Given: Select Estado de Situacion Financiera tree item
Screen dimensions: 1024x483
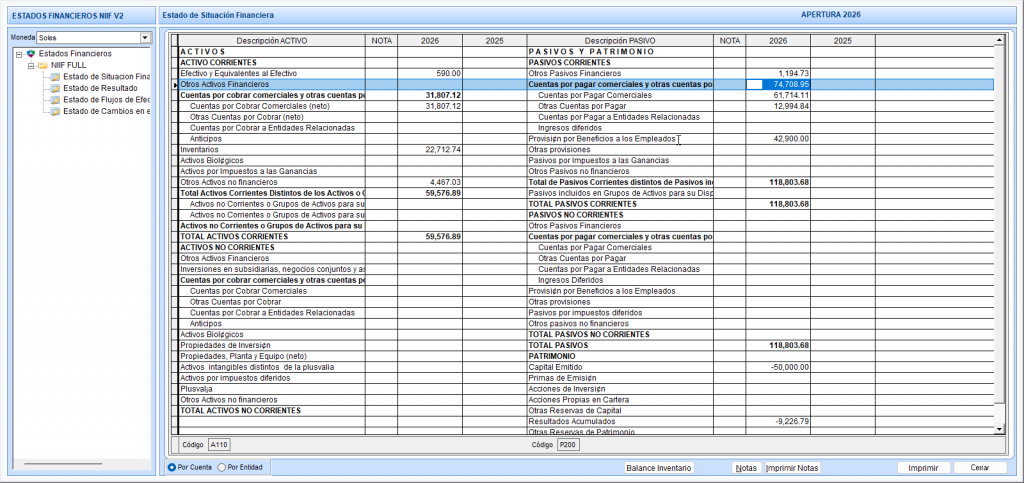Looking at the screenshot, I should pos(106,77).
